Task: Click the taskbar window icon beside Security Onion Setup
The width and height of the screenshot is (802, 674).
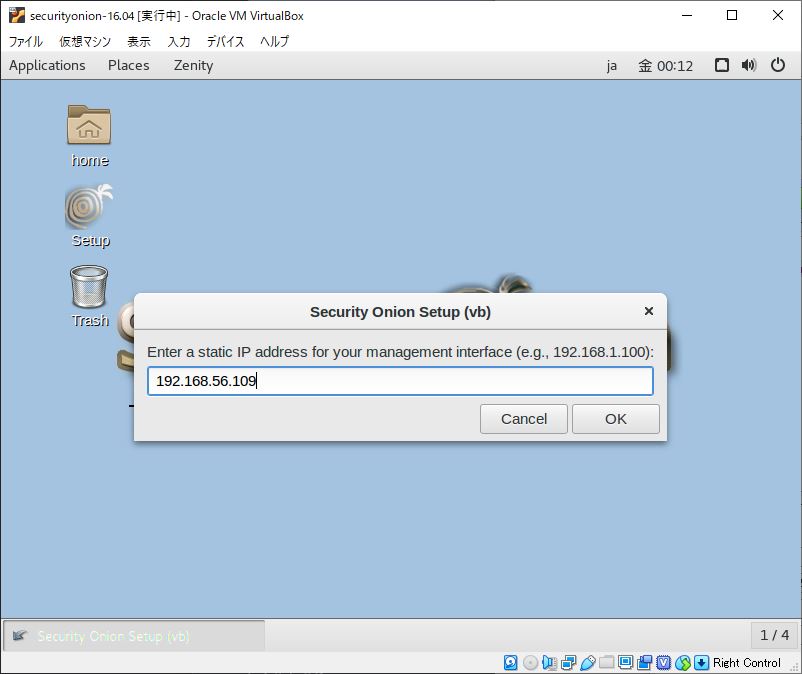Action: tap(19, 636)
